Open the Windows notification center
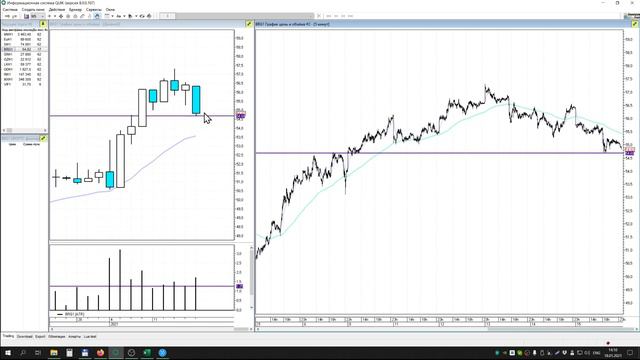This screenshot has width=640, height=360. pos(630,353)
